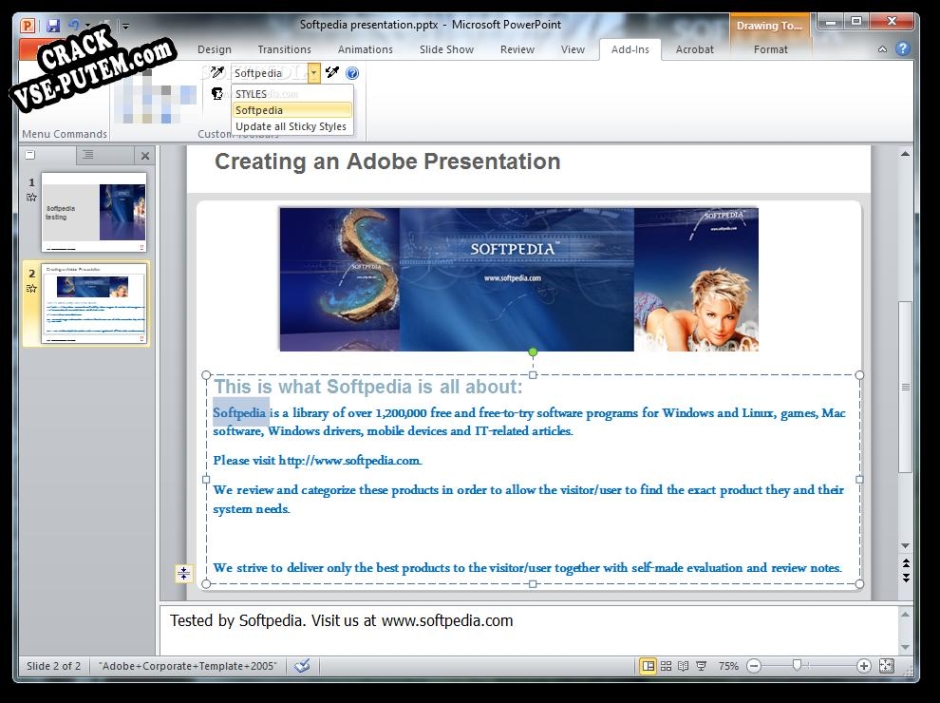Click the 75% zoom level button
The width and height of the screenshot is (940, 703).
(728, 666)
